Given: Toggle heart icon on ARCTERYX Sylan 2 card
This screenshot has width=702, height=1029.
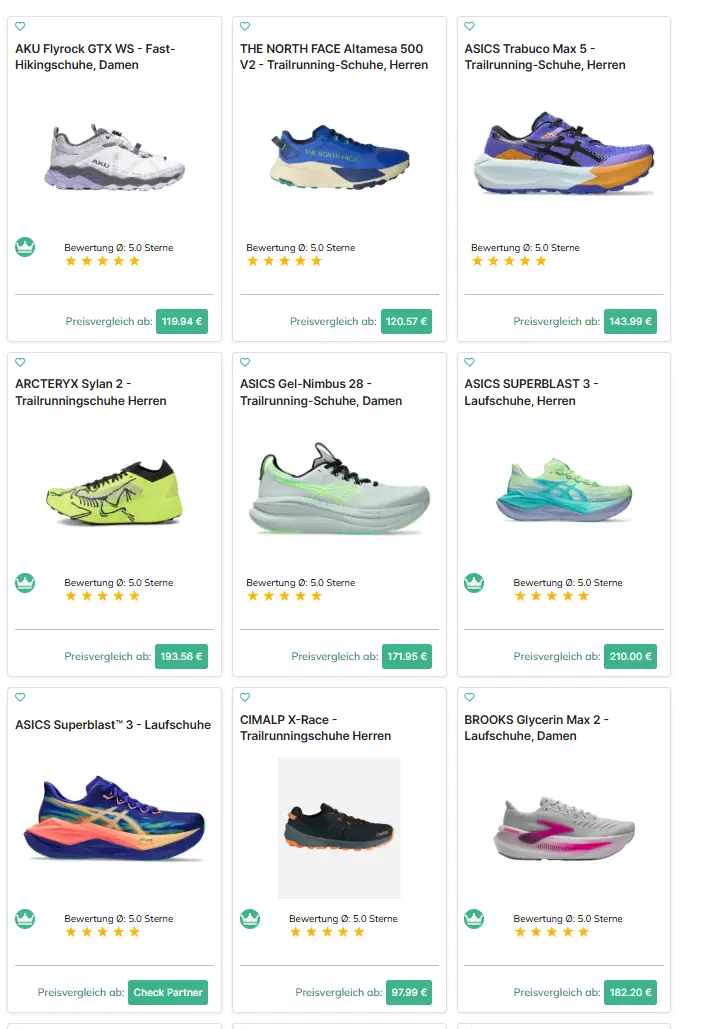Looking at the screenshot, I should pyautogui.click(x=20, y=362).
